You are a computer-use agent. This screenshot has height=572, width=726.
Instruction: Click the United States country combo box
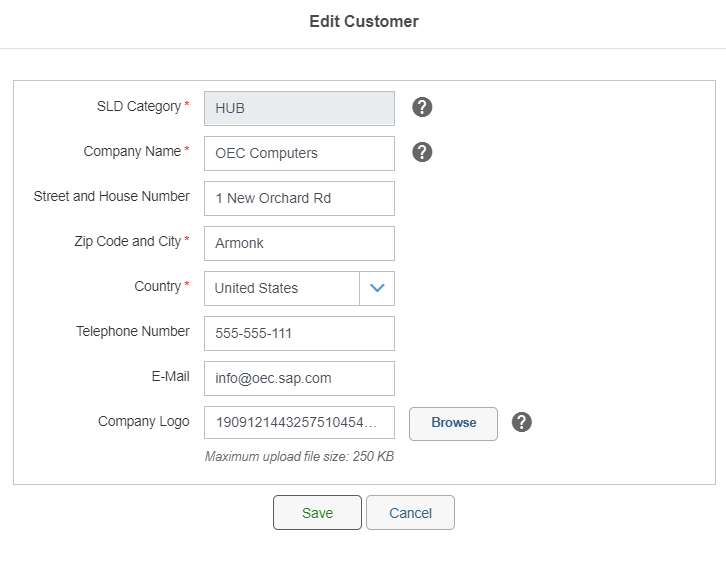[281, 288]
